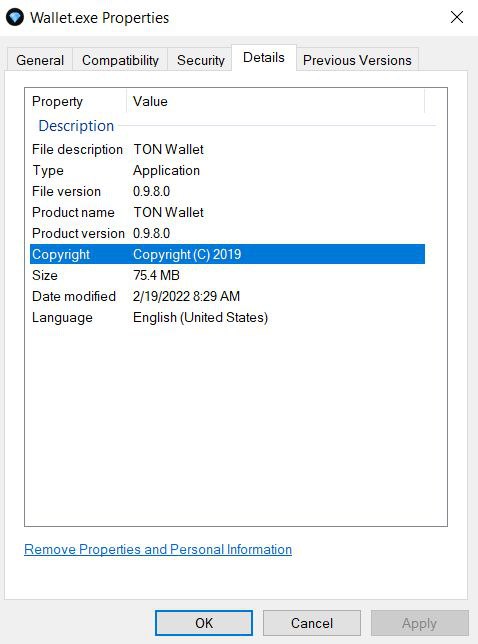Close the Wallet.exe Properties dialog
The width and height of the screenshot is (478, 644).
tap(457, 17)
